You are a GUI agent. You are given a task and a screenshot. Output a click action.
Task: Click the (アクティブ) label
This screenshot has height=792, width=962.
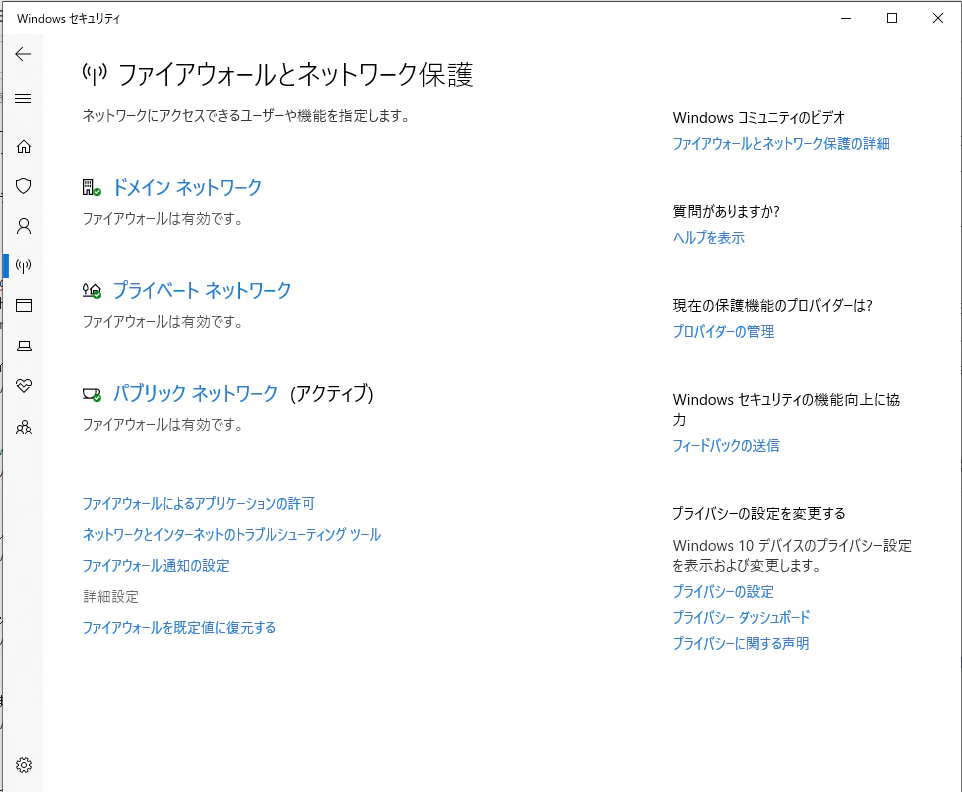[331, 393]
